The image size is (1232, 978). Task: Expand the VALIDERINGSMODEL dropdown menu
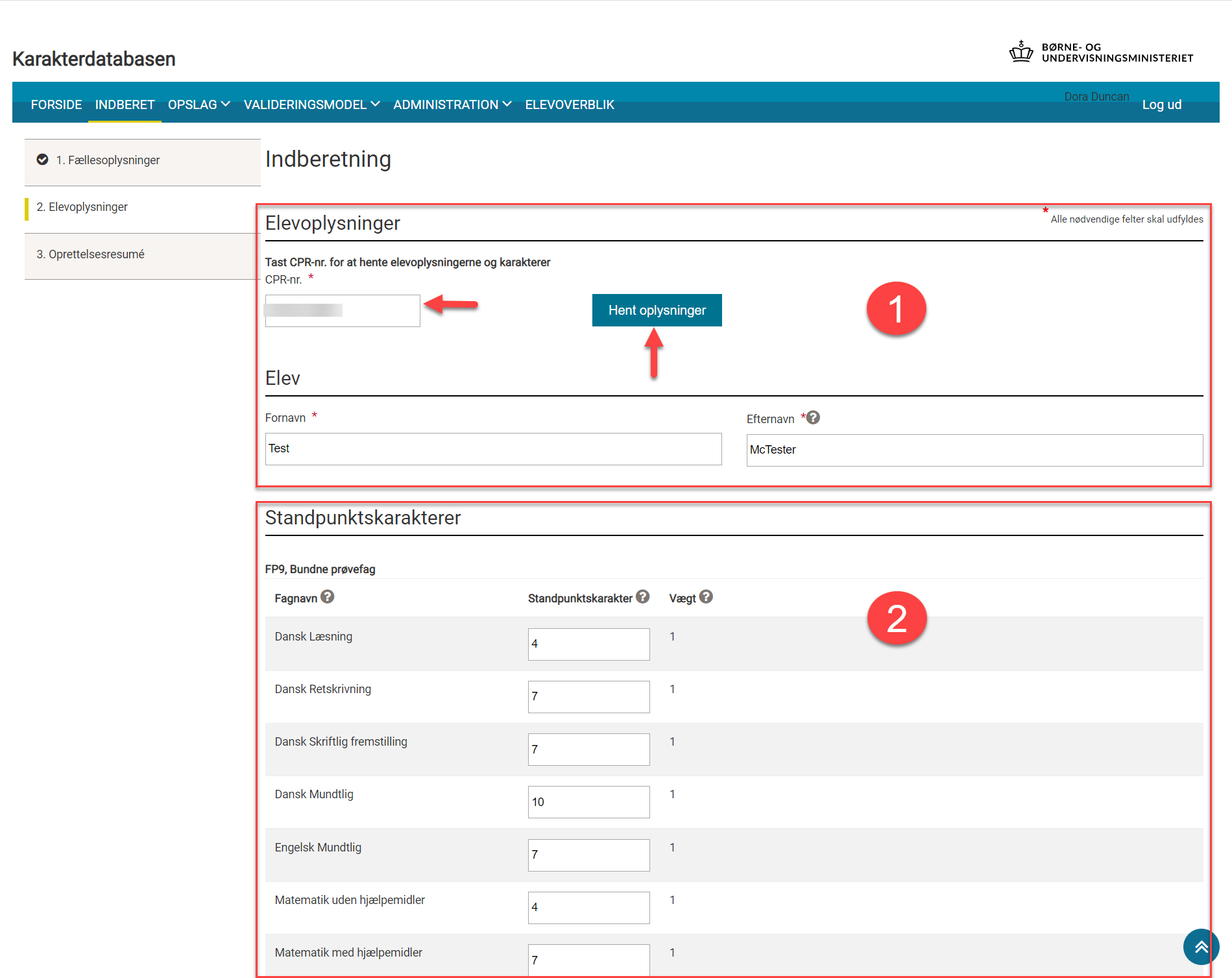[311, 104]
